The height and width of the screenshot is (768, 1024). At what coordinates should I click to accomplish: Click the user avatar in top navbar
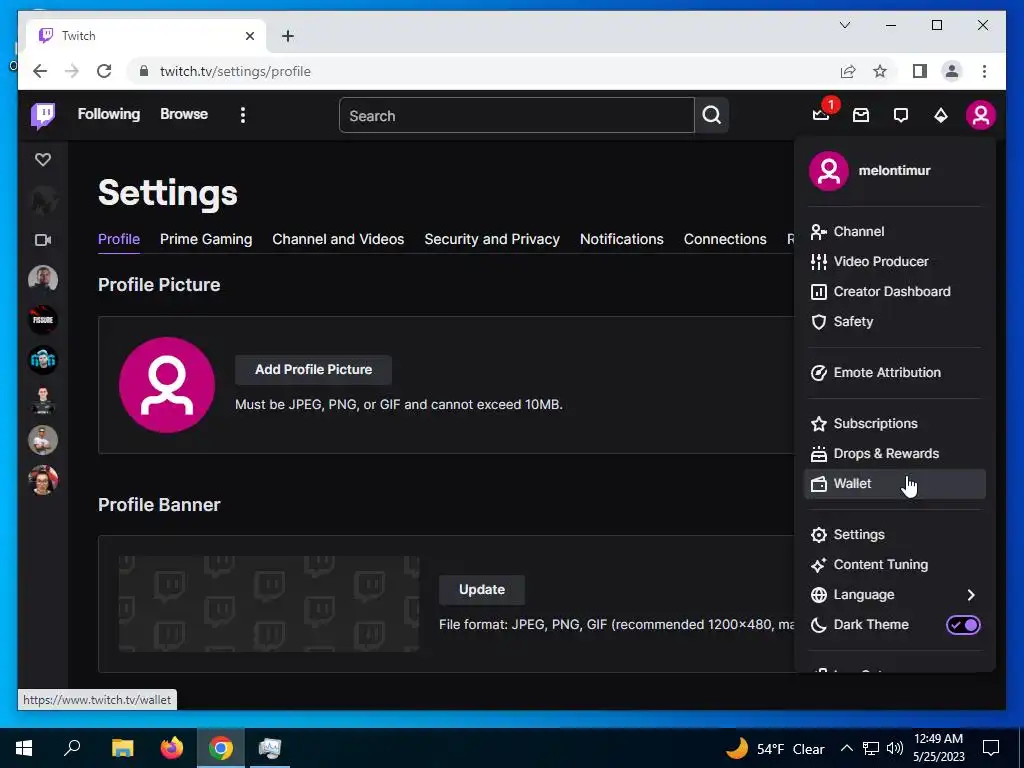click(980, 115)
